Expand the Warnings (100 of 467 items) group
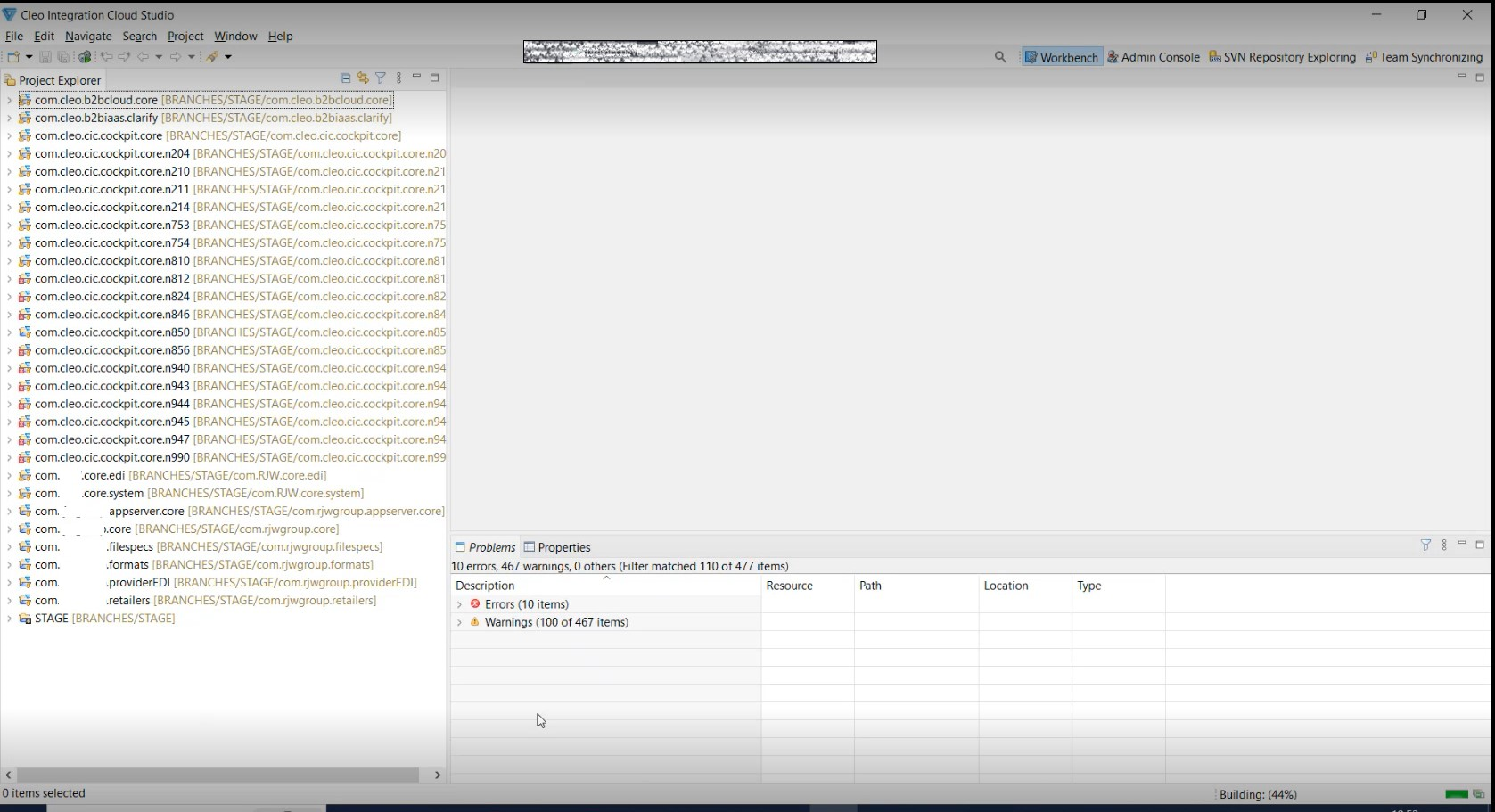Screen dimensions: 1495x812 [x=459, y=622]
